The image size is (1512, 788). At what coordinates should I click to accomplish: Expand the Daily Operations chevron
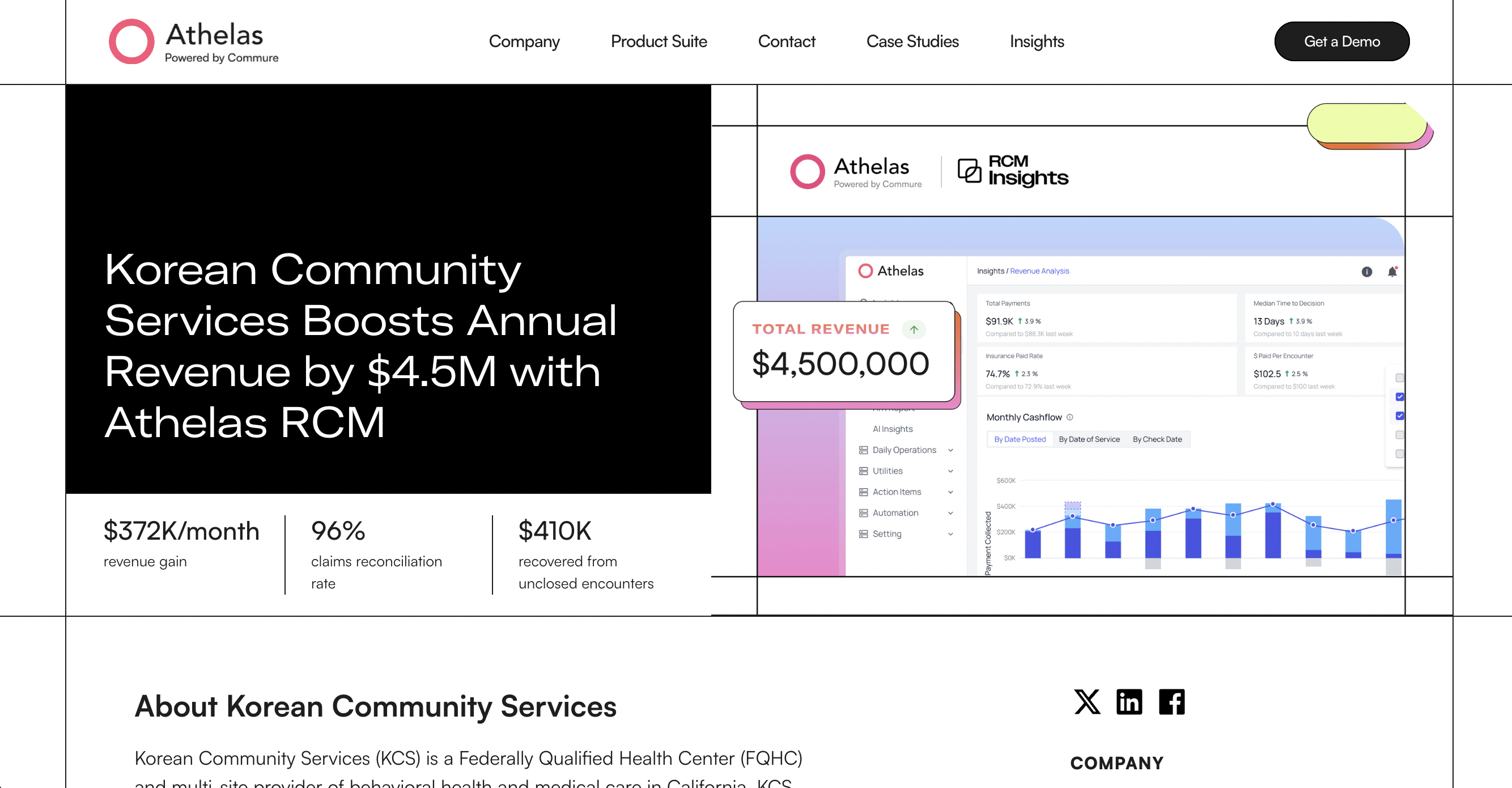click(x=950, y=450)
